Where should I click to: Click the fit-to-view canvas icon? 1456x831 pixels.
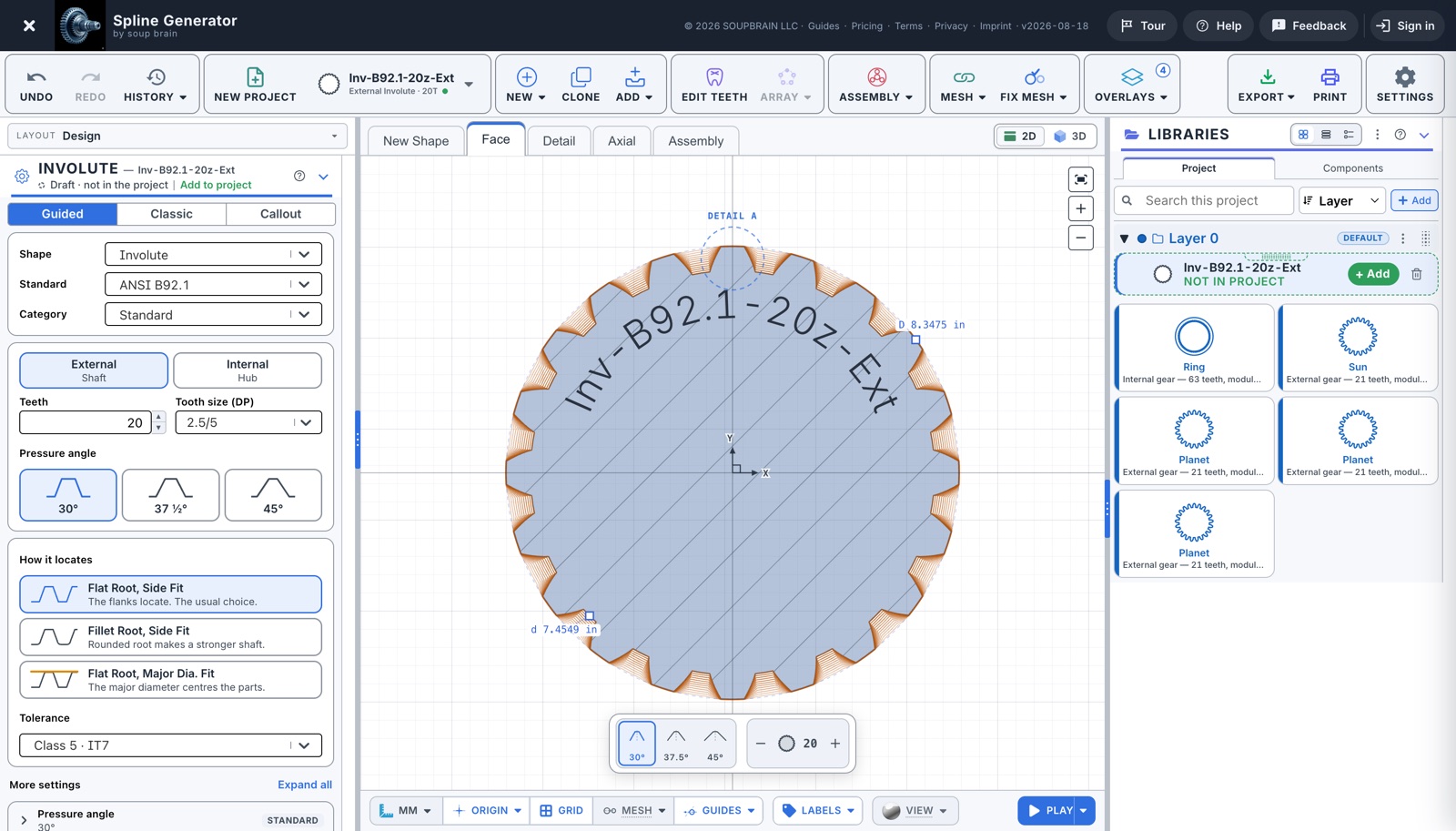tap(1081, 179)
